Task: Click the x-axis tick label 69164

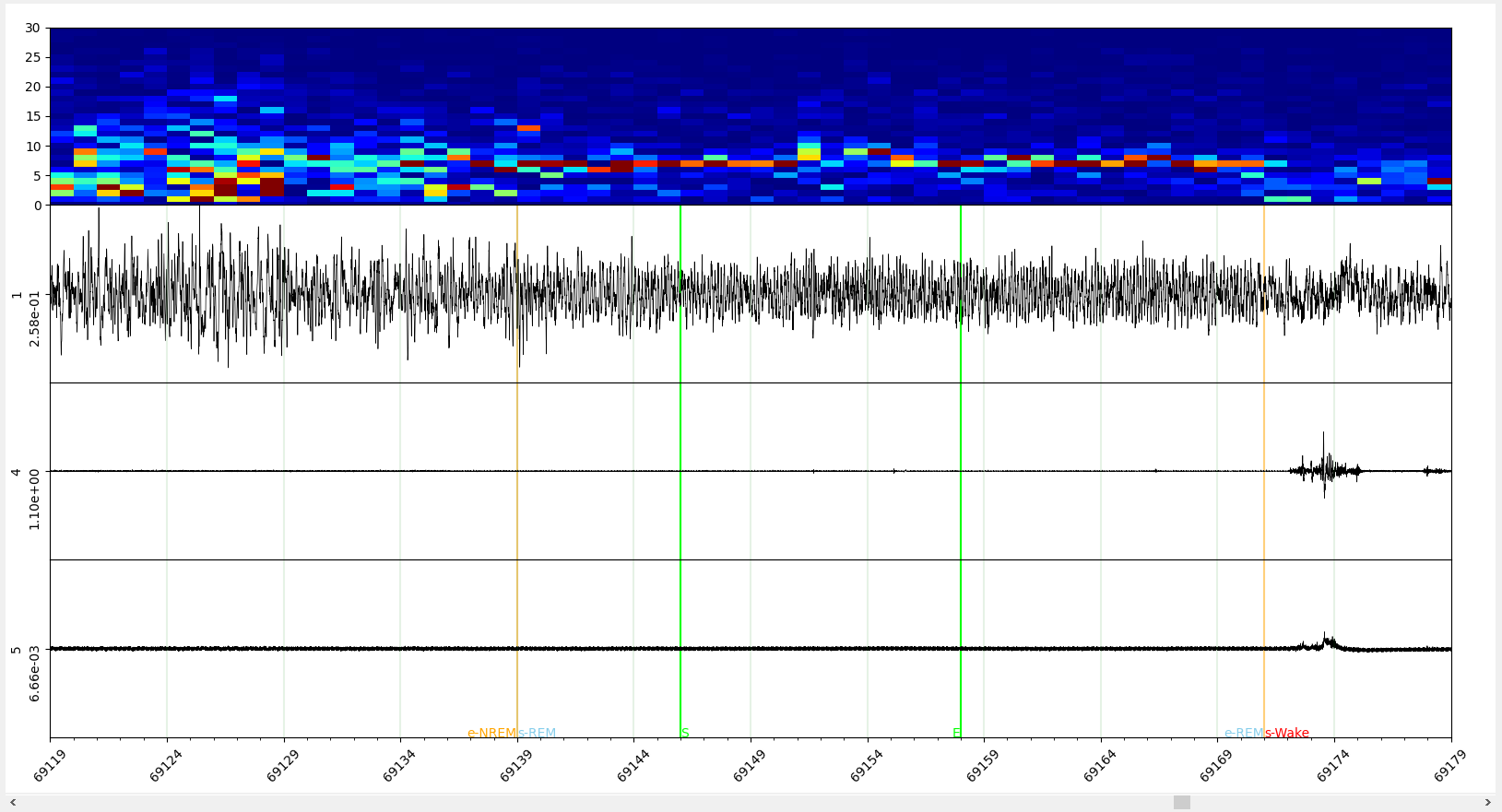Action: tap(1101, 765)
